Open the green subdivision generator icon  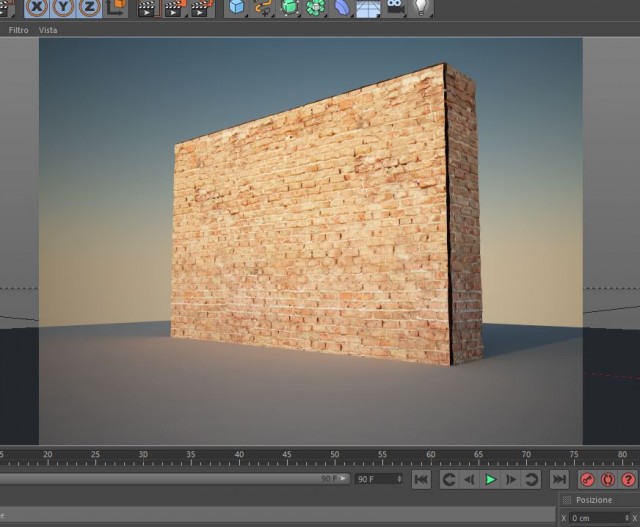click(289, 7)
